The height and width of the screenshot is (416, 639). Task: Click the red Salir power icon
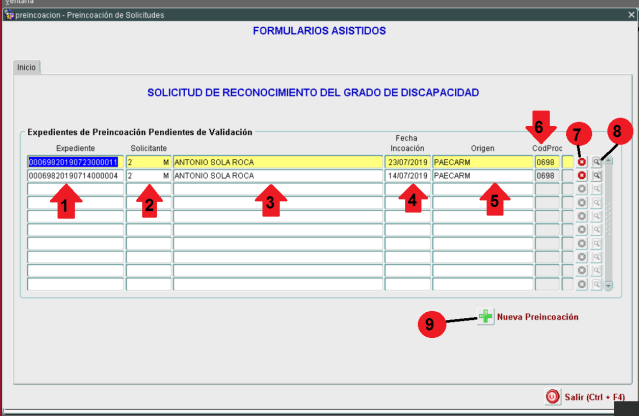(x=552, y=396)
